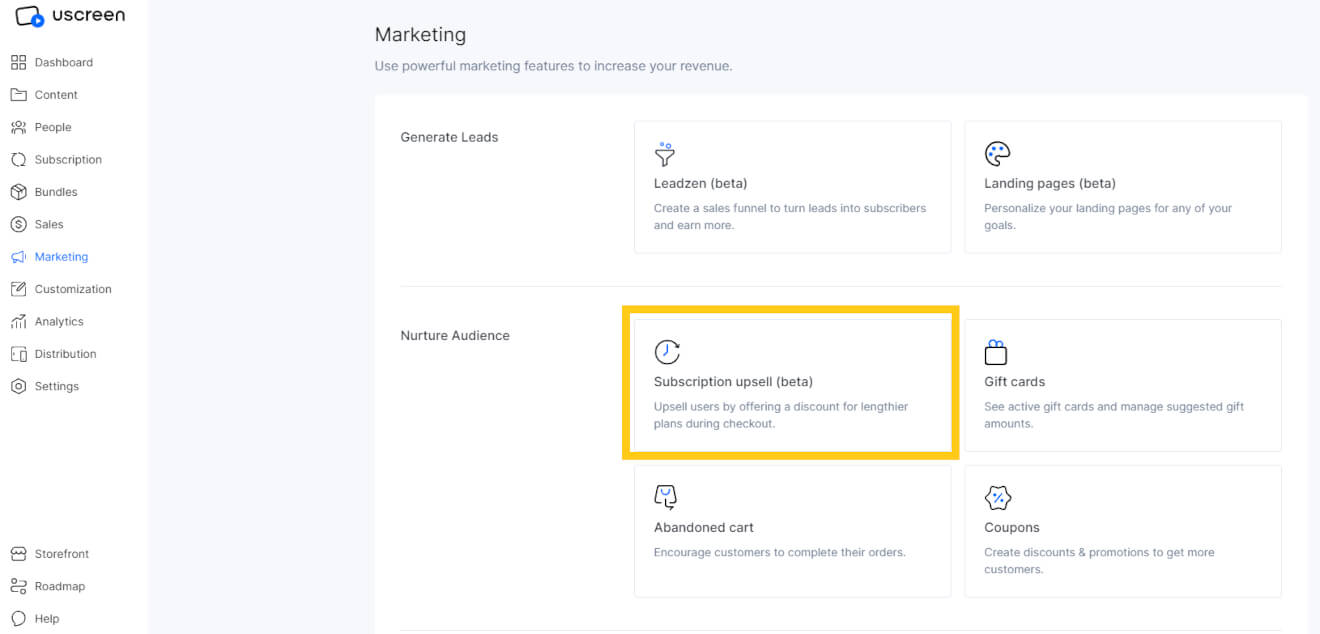Click the People icon in sidebar

click(x=18, y=127)
